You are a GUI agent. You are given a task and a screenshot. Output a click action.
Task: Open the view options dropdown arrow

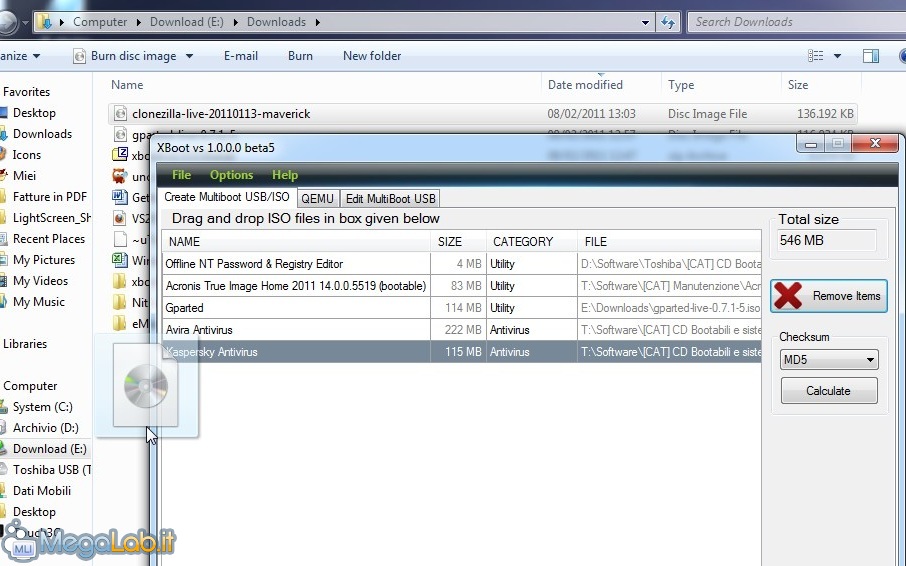837,56
